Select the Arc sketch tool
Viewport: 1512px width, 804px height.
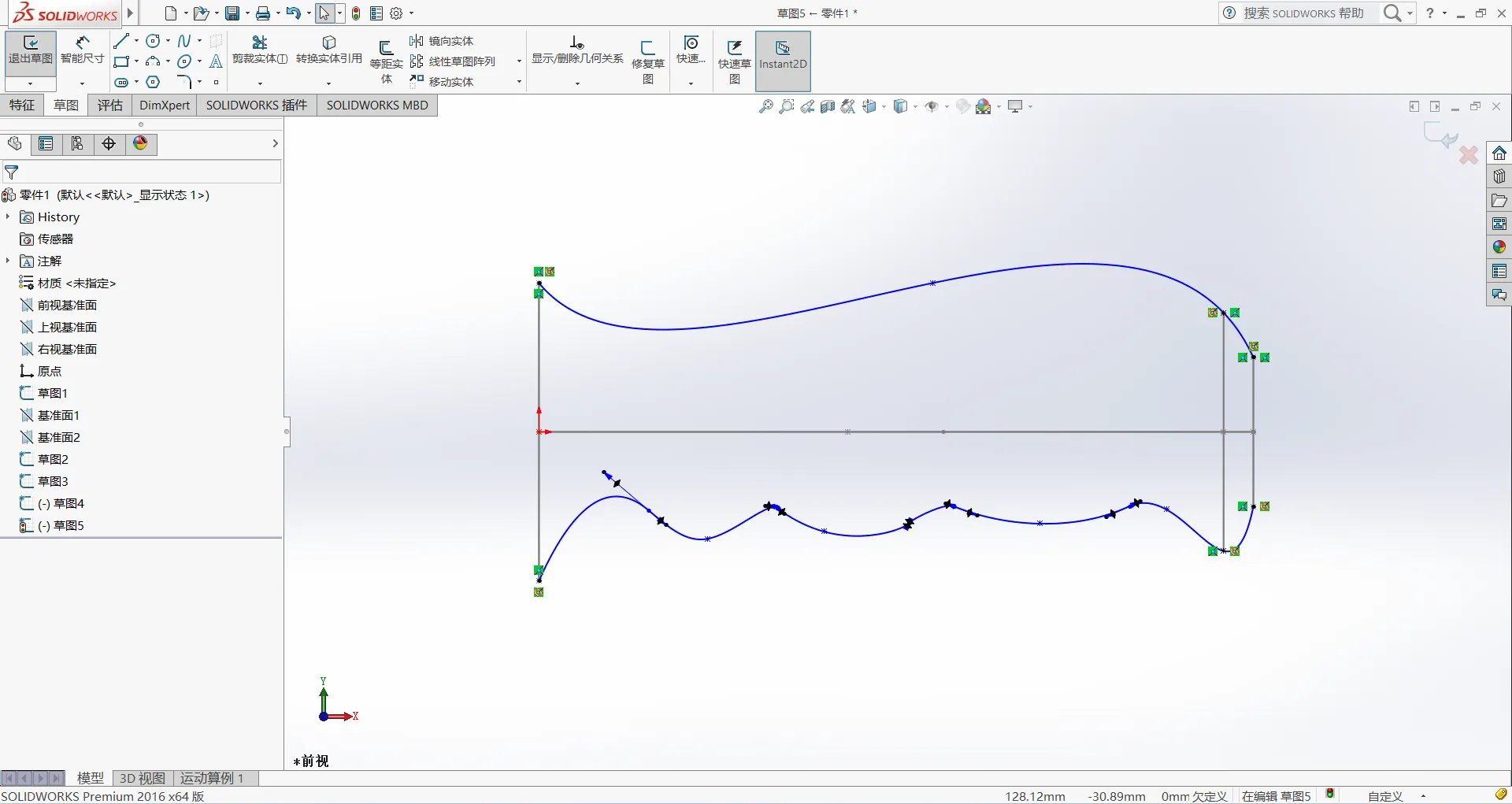pyautogui.click(x=154, y=61)
